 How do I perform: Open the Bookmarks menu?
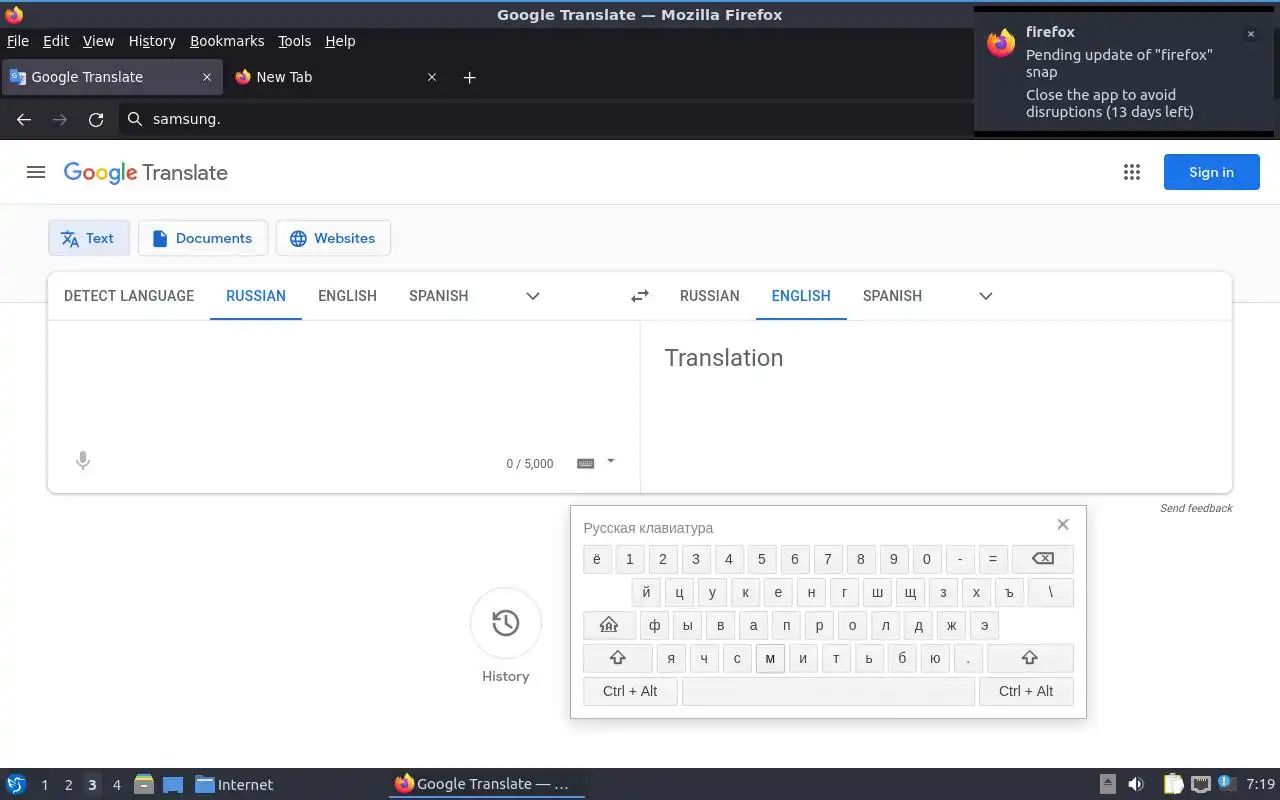point(227,41)
